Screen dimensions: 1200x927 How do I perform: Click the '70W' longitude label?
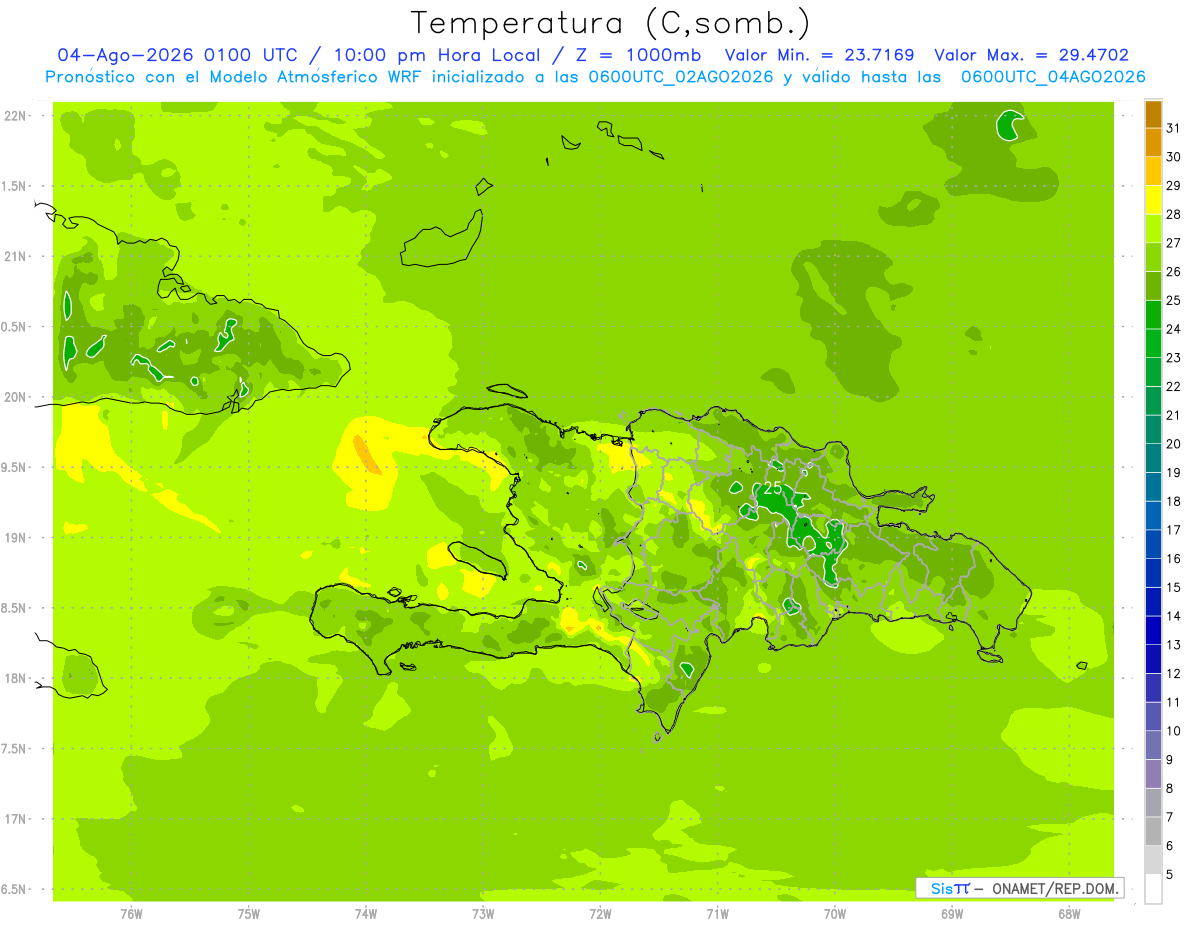[x=835, y=914]
